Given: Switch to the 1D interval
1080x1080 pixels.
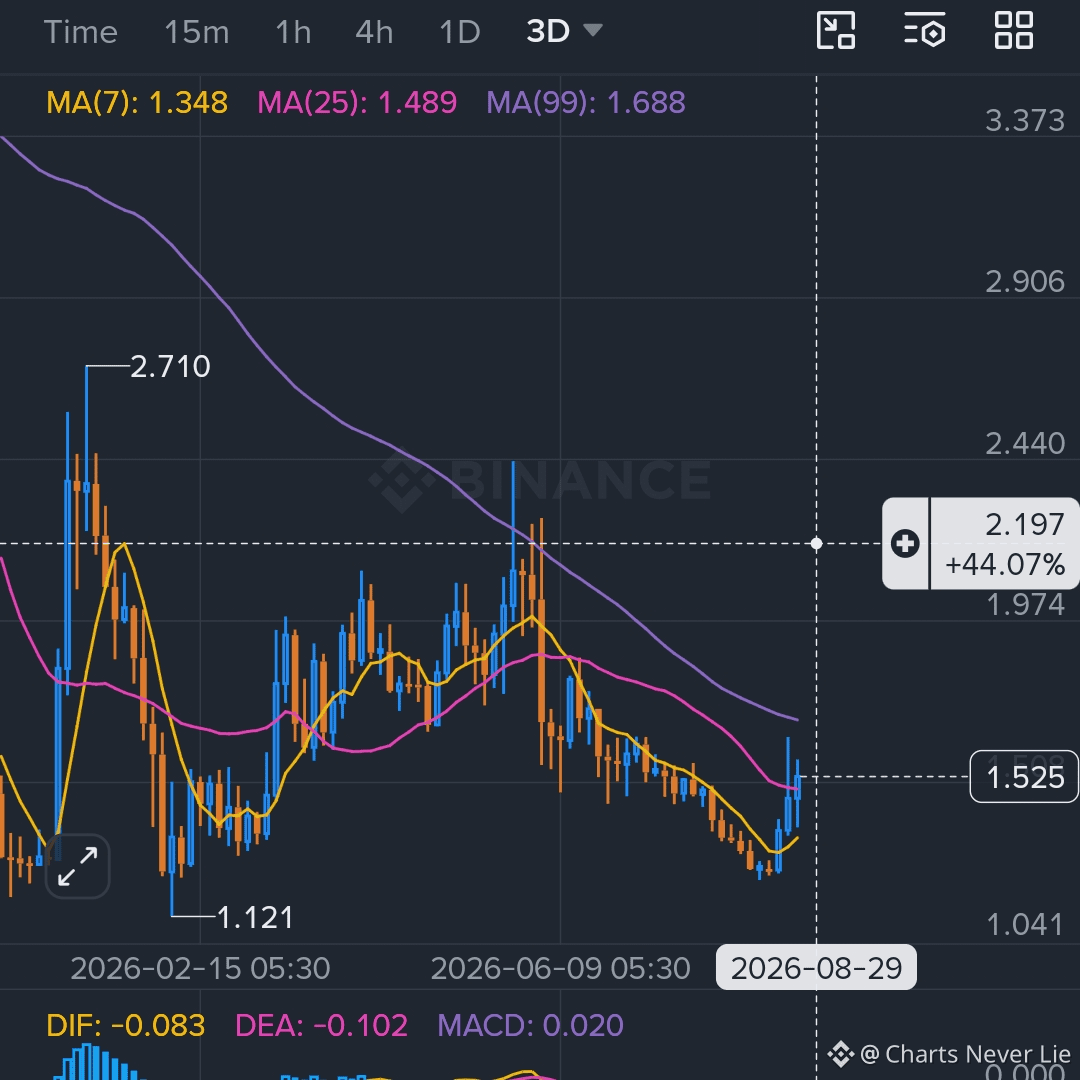Looking at the screenshot, I should coord(459,32).
